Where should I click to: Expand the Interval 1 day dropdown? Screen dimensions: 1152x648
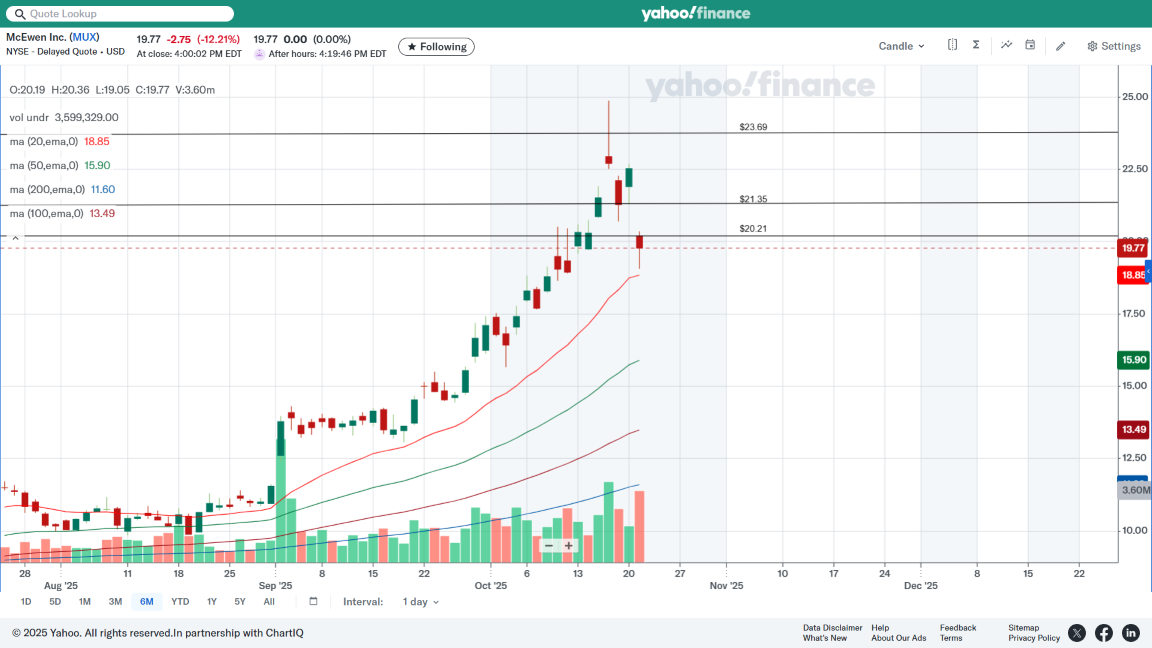pyautogui.click(x=420, y=602)
